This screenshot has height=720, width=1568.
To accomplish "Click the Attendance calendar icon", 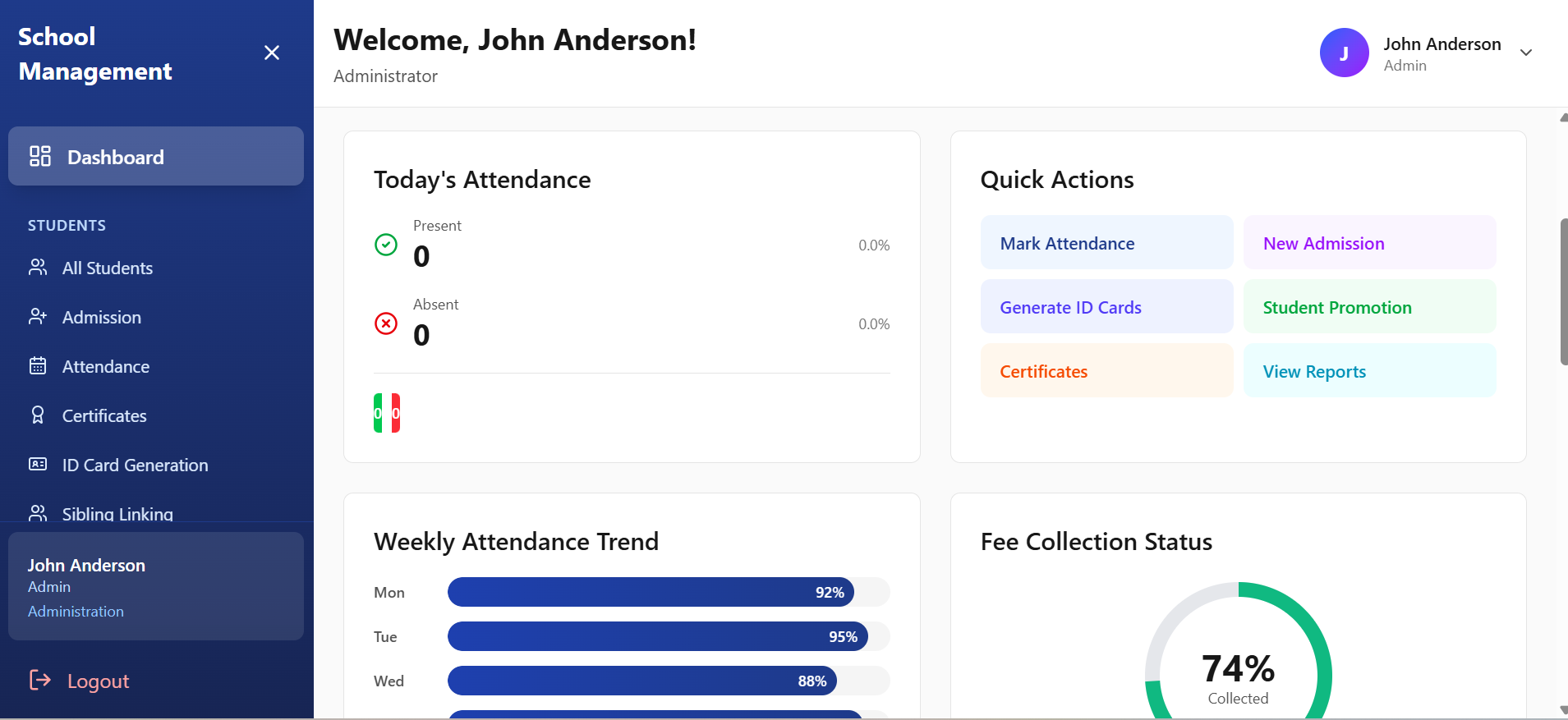I will pos(38,366).
